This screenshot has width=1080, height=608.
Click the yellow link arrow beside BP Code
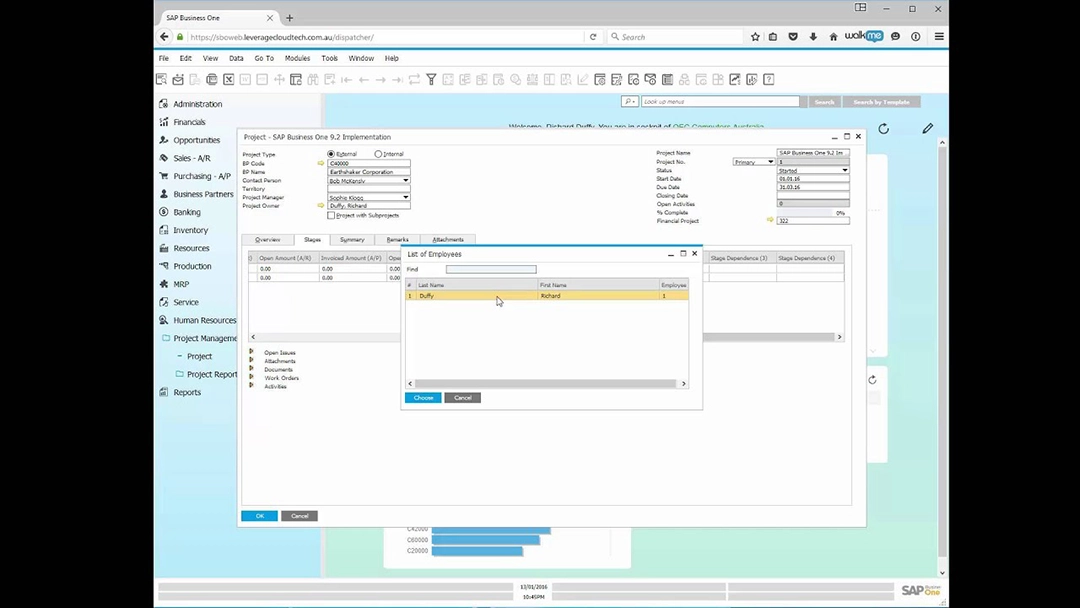pyautogui.click(x=321, y=163)
